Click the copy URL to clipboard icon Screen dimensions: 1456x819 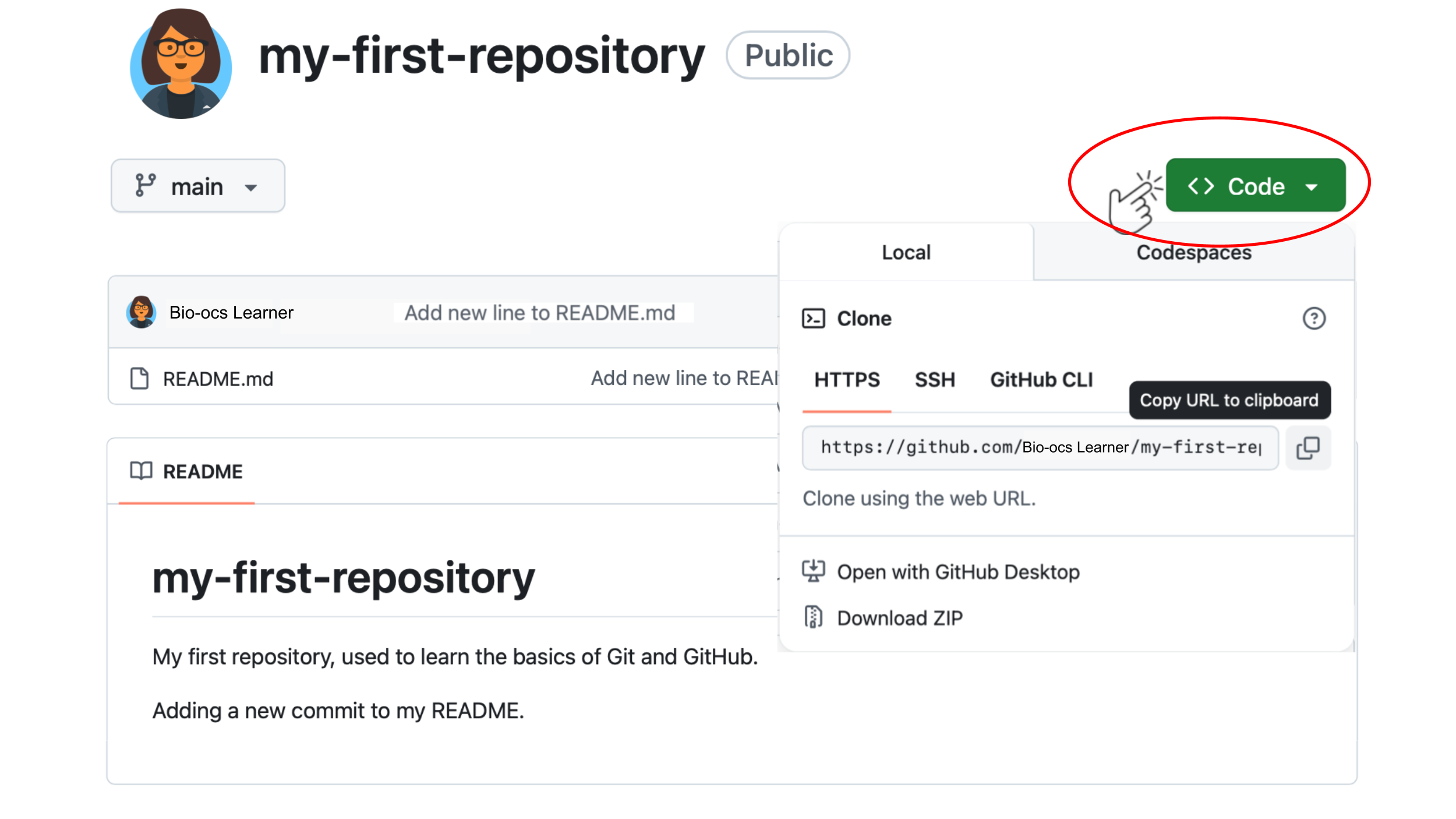(x=1307, y=448)
